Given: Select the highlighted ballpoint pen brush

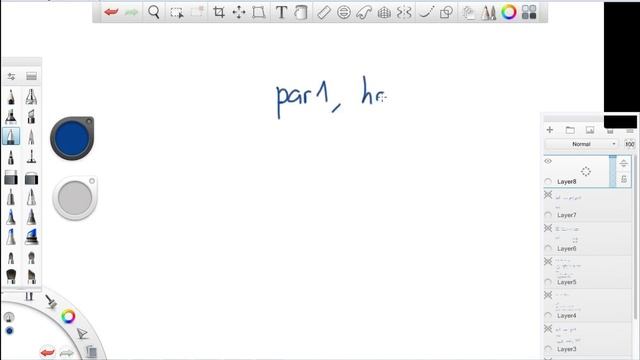Looking at the screenshot, I should point(11,136).
